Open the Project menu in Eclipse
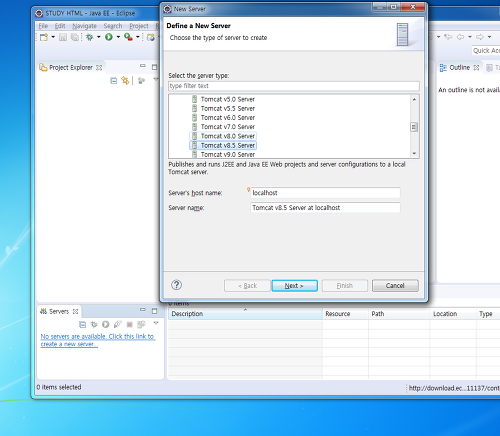The image size is (500, 436). tap(139, 26)
